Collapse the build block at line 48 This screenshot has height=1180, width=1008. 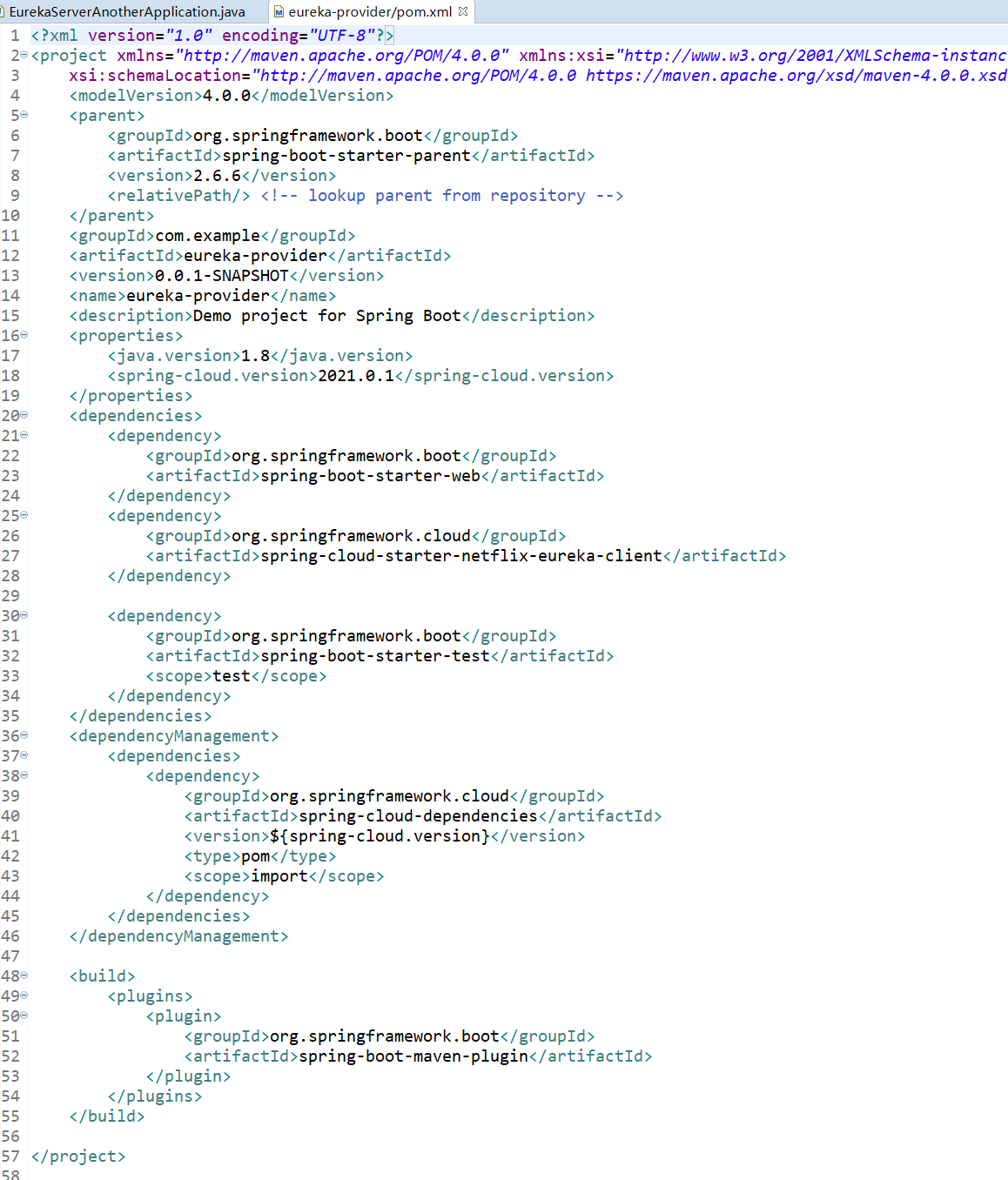pos(24,976)
